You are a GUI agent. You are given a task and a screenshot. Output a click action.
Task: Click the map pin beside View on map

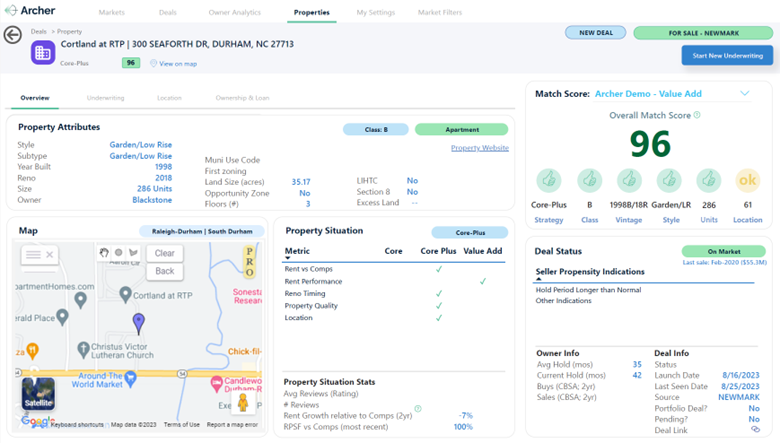pyautogui.click(x=153, y=63)
